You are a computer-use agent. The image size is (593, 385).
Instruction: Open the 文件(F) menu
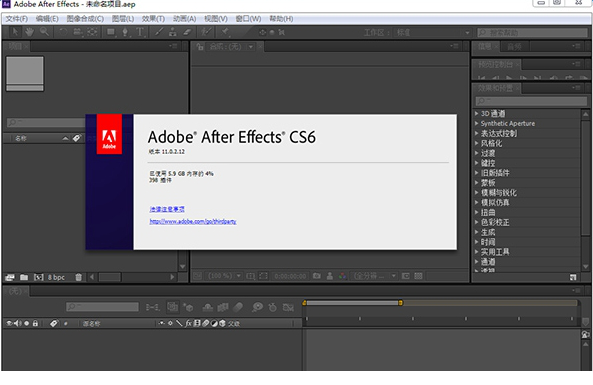[17, 19]
